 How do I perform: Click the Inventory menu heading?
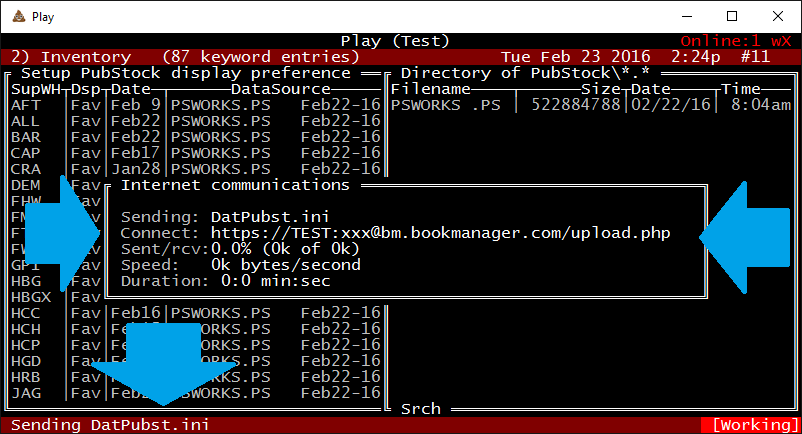coord(85,57)
